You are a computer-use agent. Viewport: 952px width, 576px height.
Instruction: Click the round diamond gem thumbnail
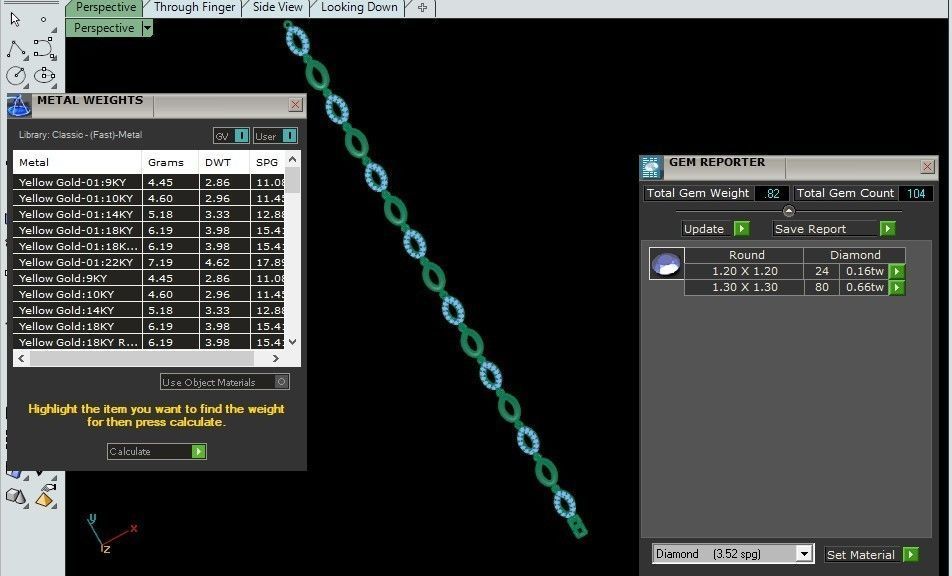click(x=666, y=263)
